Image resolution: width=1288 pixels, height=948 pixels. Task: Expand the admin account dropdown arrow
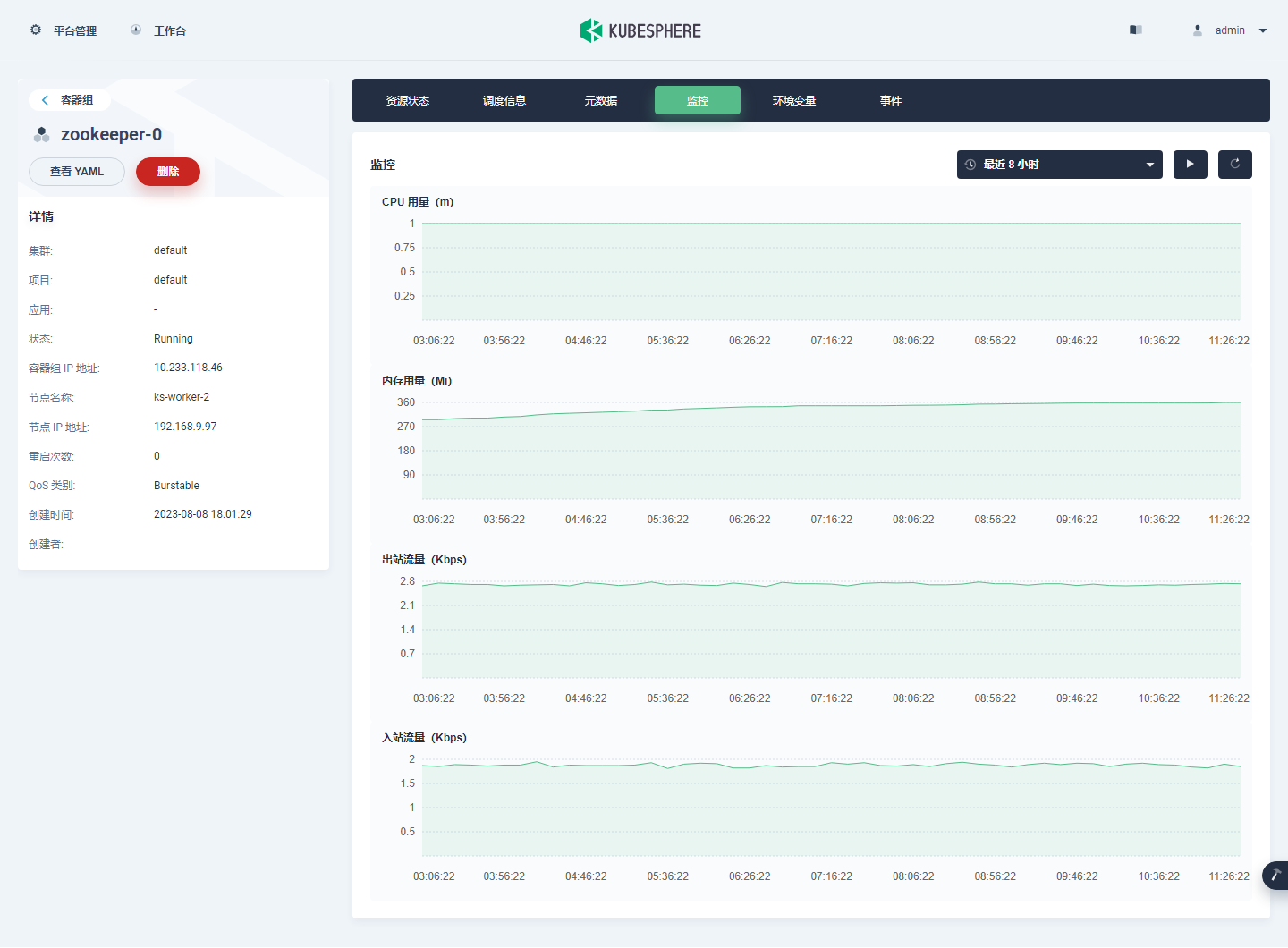[1263, 30]
